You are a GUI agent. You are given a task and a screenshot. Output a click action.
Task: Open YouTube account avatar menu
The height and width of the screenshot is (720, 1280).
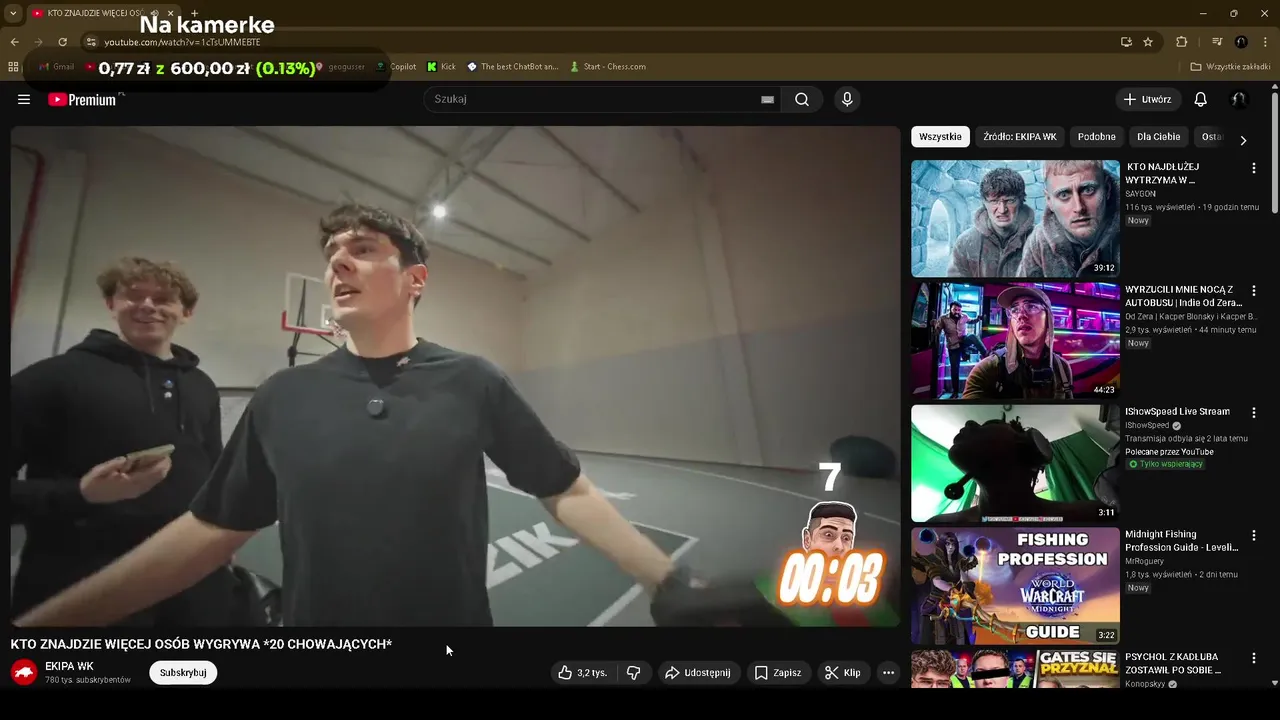click(1238, 99)
